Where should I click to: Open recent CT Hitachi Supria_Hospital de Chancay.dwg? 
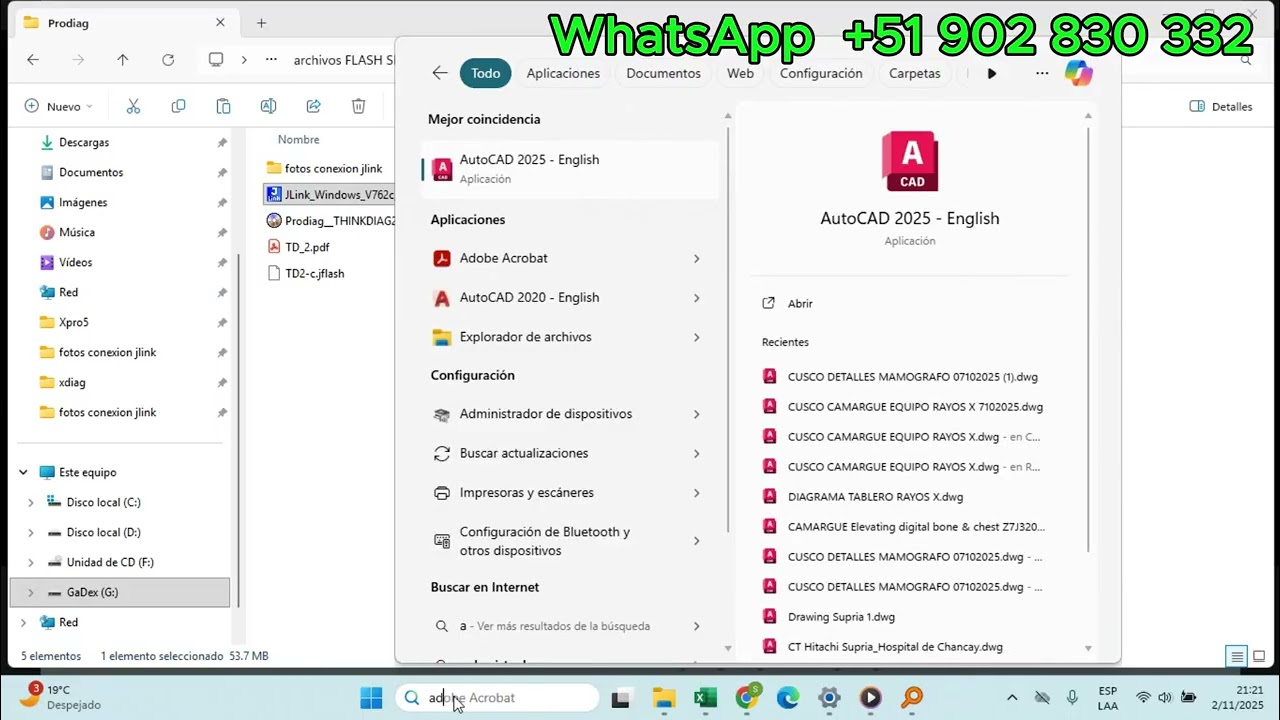click(895, 647)
